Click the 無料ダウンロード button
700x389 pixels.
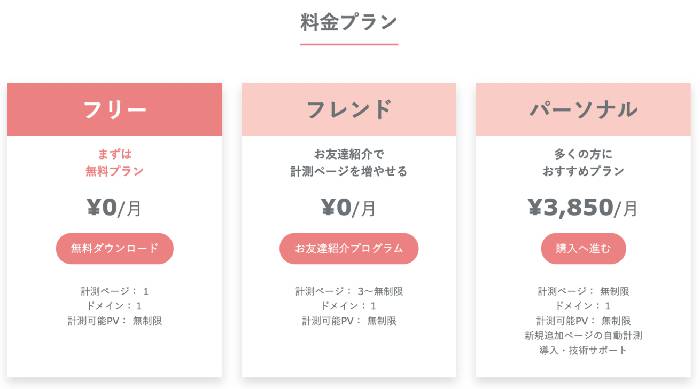point(115,248)
